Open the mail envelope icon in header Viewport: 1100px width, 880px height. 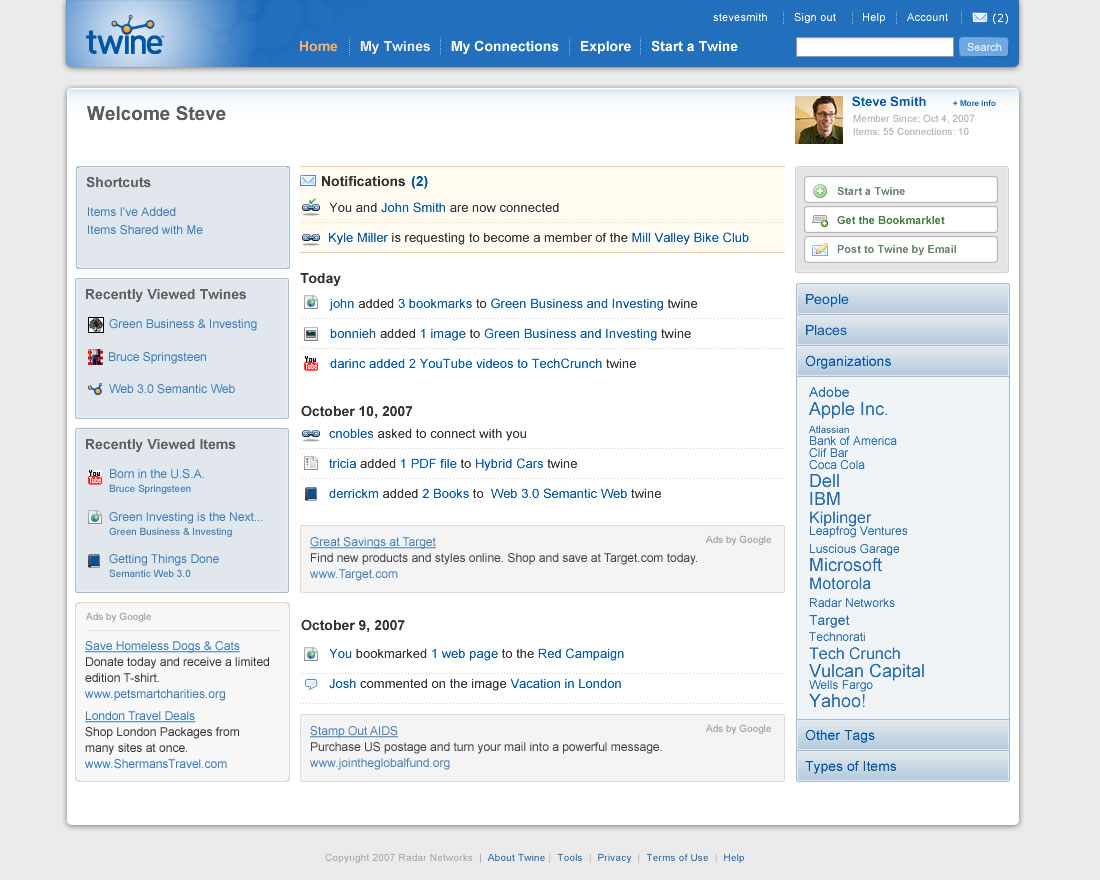979,18
